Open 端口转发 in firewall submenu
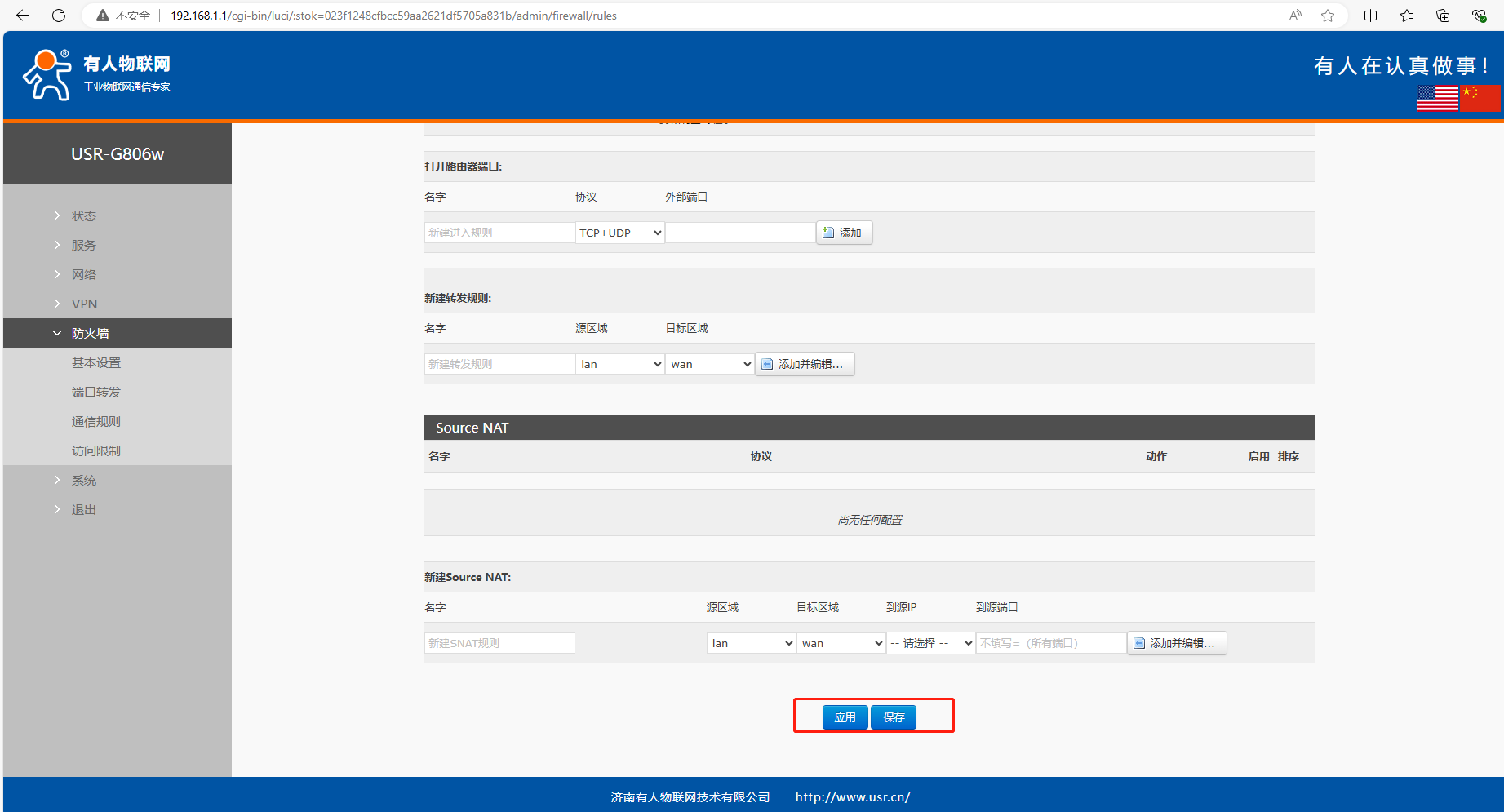1504x812 pixels. 95,392
